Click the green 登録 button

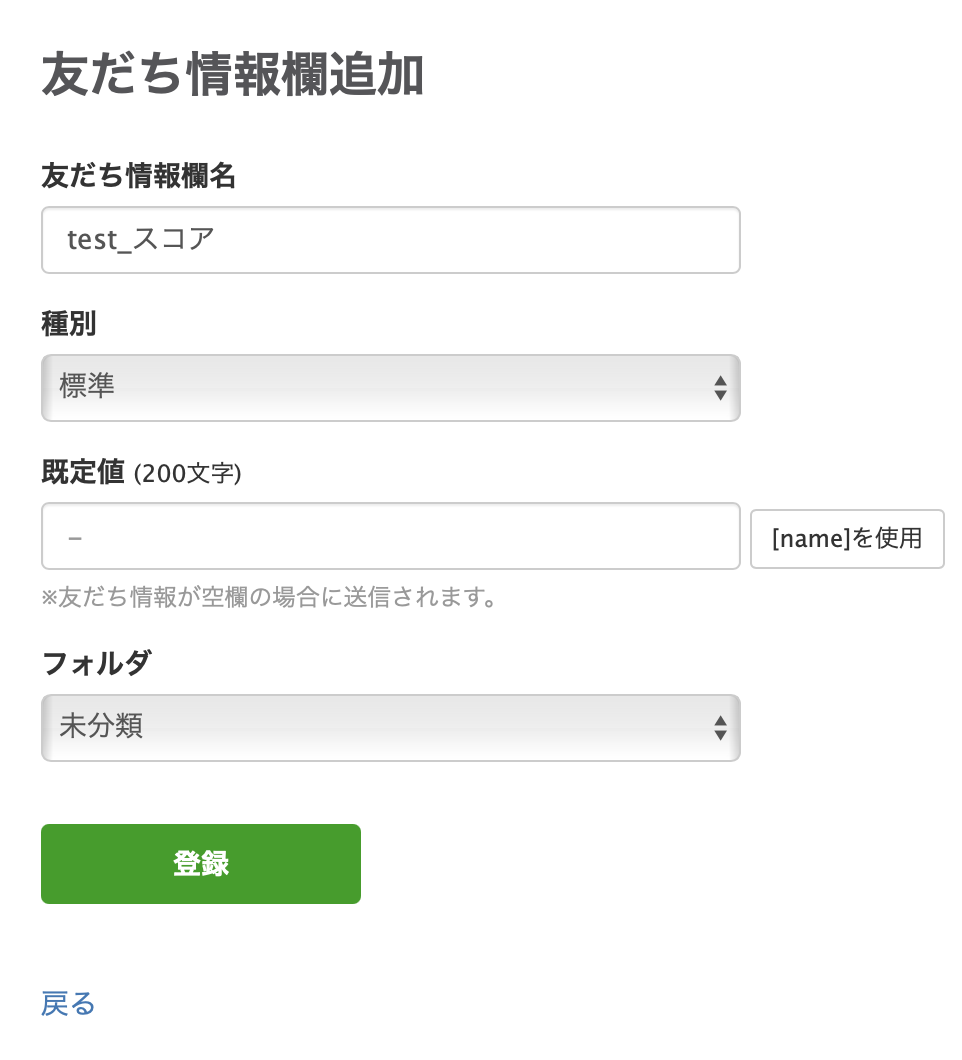tap(200, 863)
